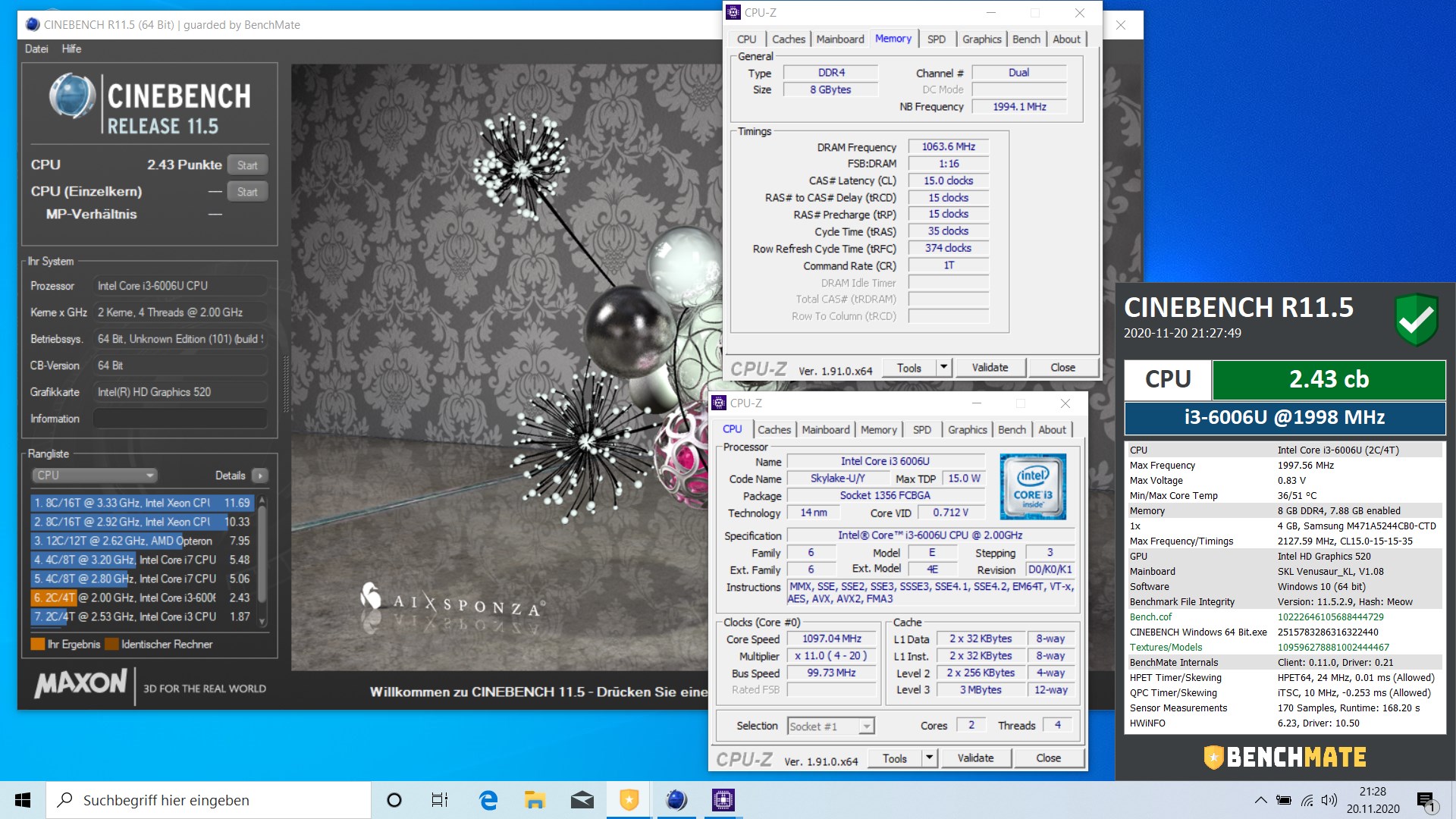This screenshot has height=819, width=1456.
Task: Click Close button in lower CPU-Z window
Action: [1048, 758]
